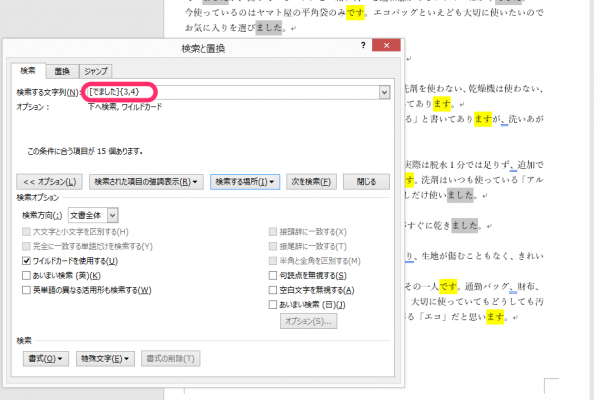
Task: Select the 検索 tab
Action: pos(28,70)
